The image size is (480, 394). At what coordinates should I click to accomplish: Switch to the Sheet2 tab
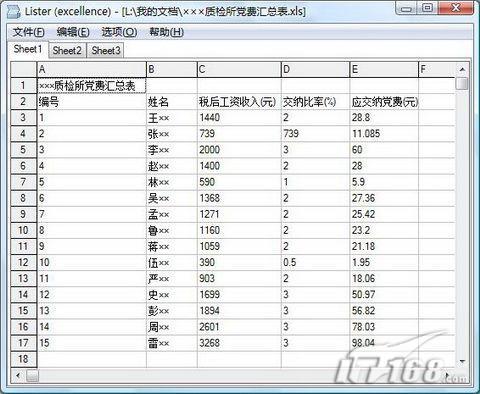pyautogui.click(x=67, y=50)
